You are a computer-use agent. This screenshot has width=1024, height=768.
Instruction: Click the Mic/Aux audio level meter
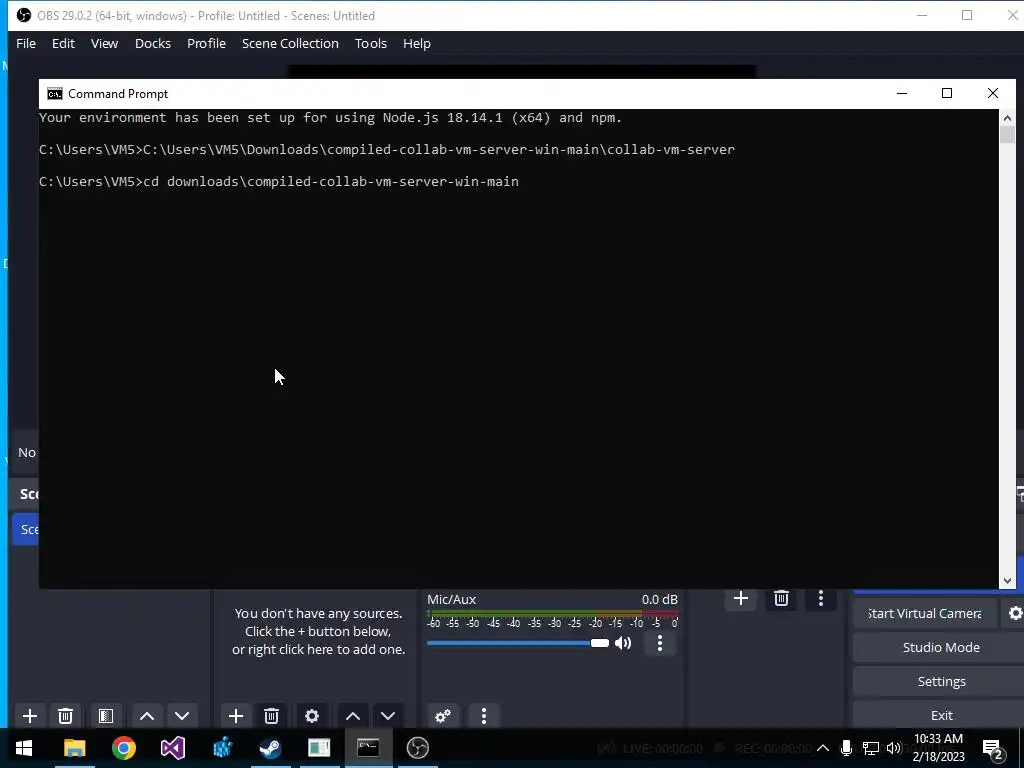[552, 614]
